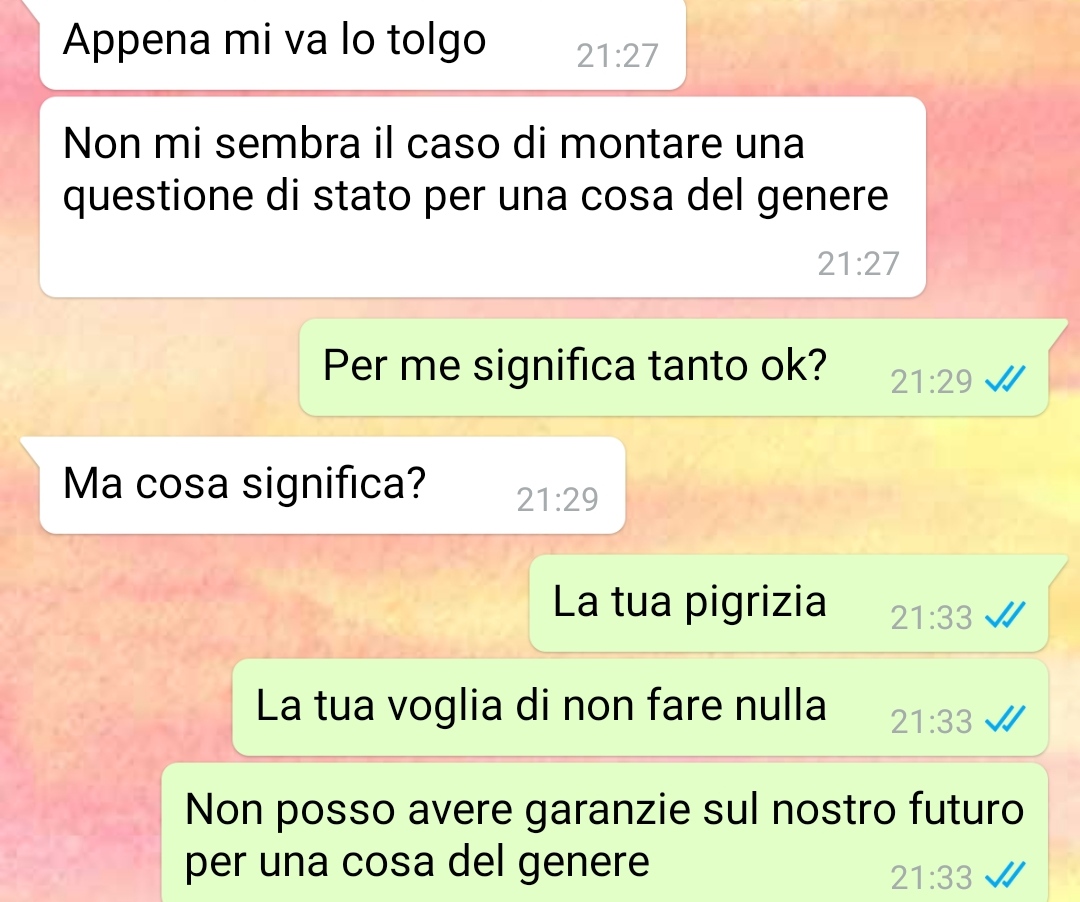Tap the 21:27 timestamp on "Appena mi va lo tolgo"
Screen dimensions: 1080x902
click(x=617, y=56)
